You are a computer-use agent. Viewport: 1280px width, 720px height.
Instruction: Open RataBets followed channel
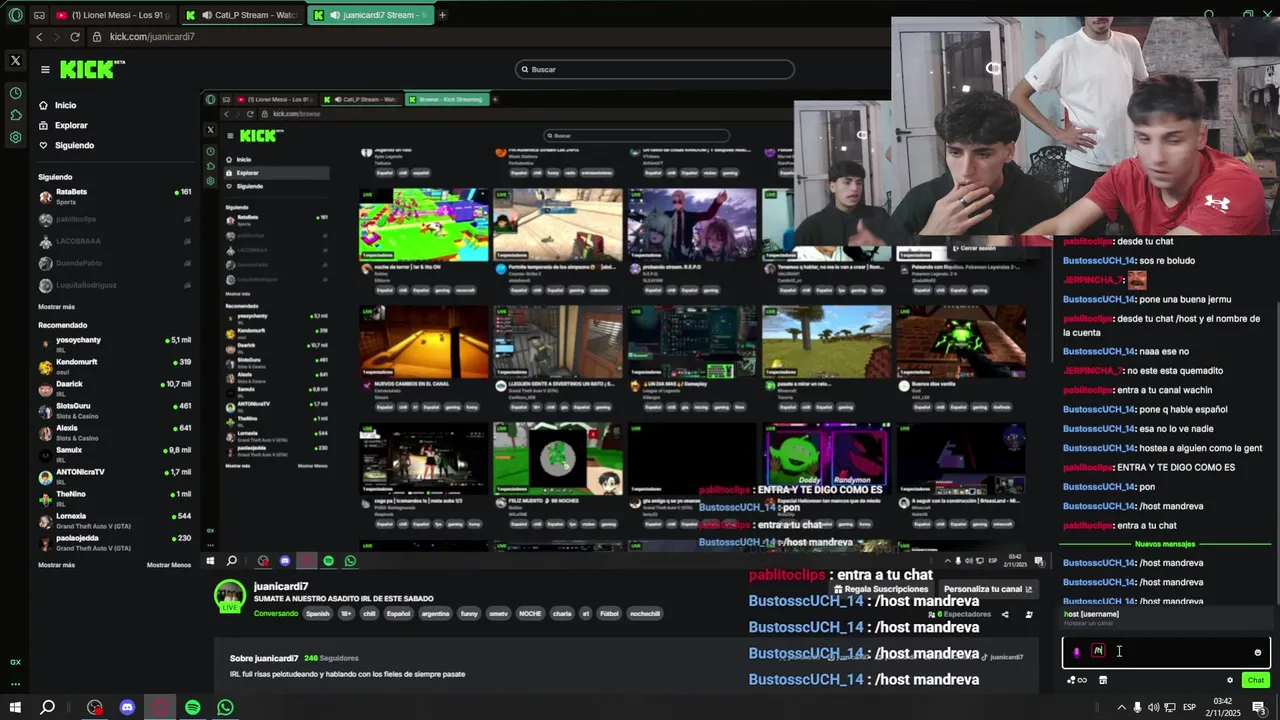click(115, 196)
